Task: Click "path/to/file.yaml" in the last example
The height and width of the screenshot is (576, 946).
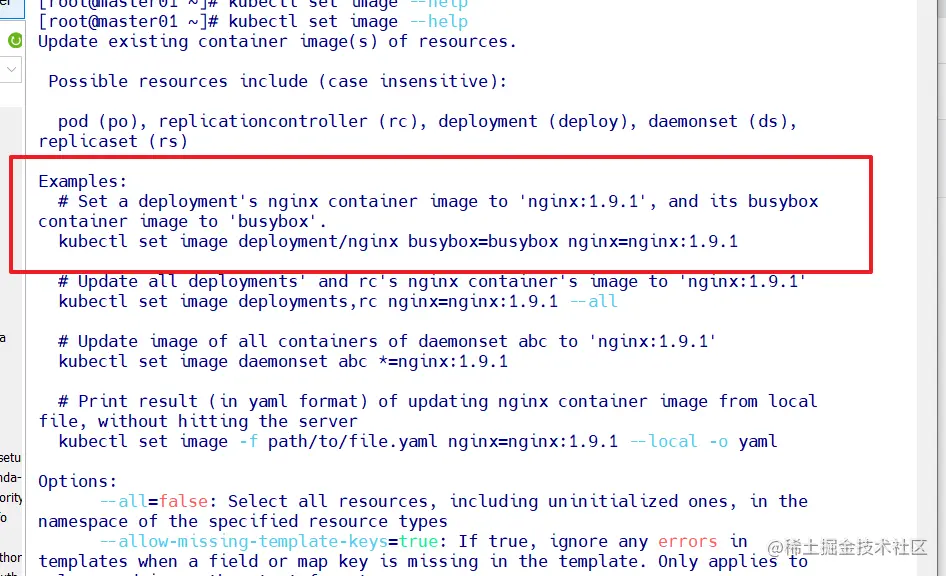Action: coord(352,441)
